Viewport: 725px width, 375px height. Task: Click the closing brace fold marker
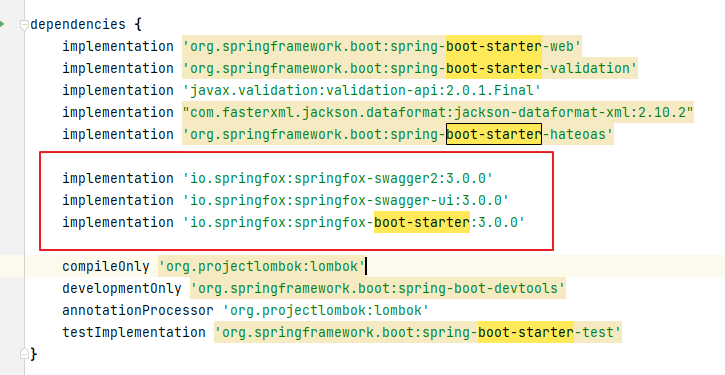pyautogui.click(x=25, y=354)
